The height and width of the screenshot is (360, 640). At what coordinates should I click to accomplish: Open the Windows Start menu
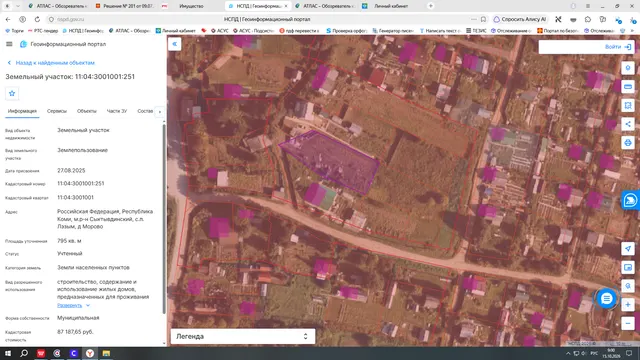tap(8, 353)
